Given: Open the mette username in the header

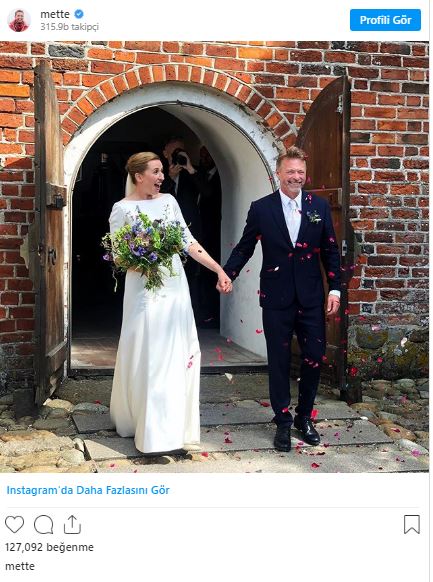Looking at the screenshot, I should click(55, 14).
